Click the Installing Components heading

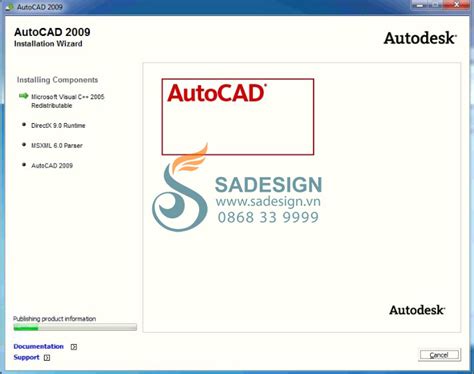tap(57, 80)
